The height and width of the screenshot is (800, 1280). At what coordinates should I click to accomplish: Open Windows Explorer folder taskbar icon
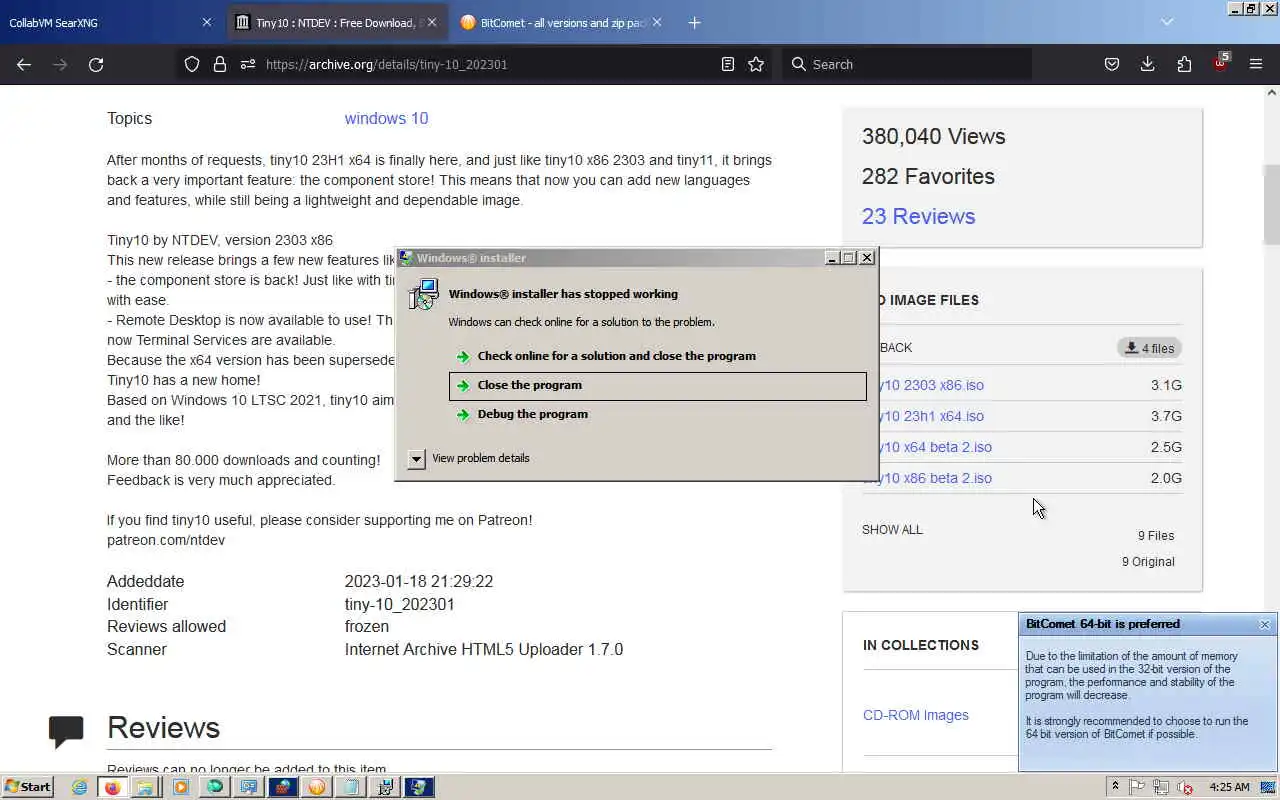[x=146, y=787]
